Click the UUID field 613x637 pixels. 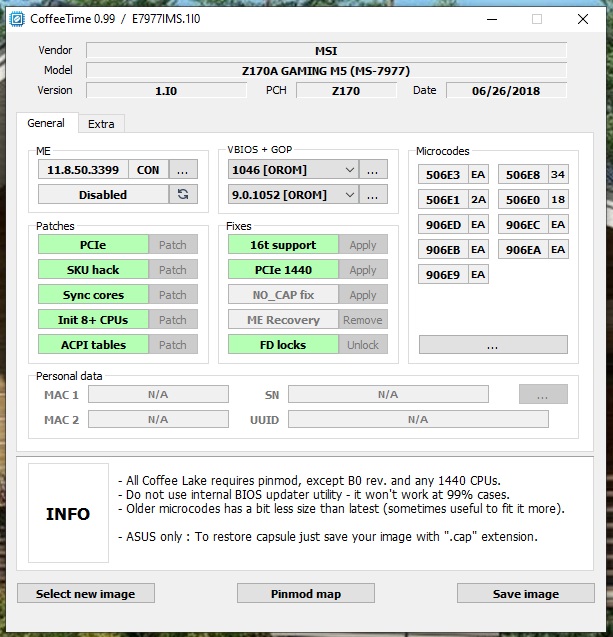(418, 419)
